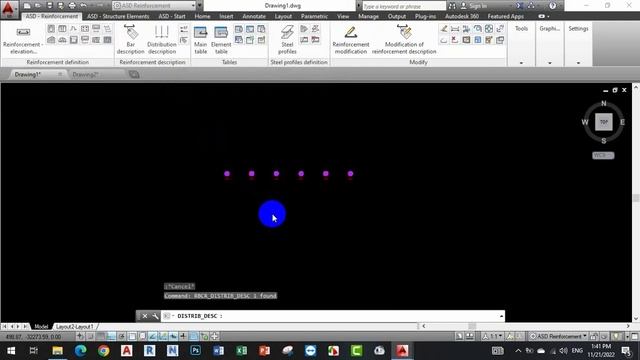Click Modification of reinforcement description tool
640x360 pixels.
404,40
